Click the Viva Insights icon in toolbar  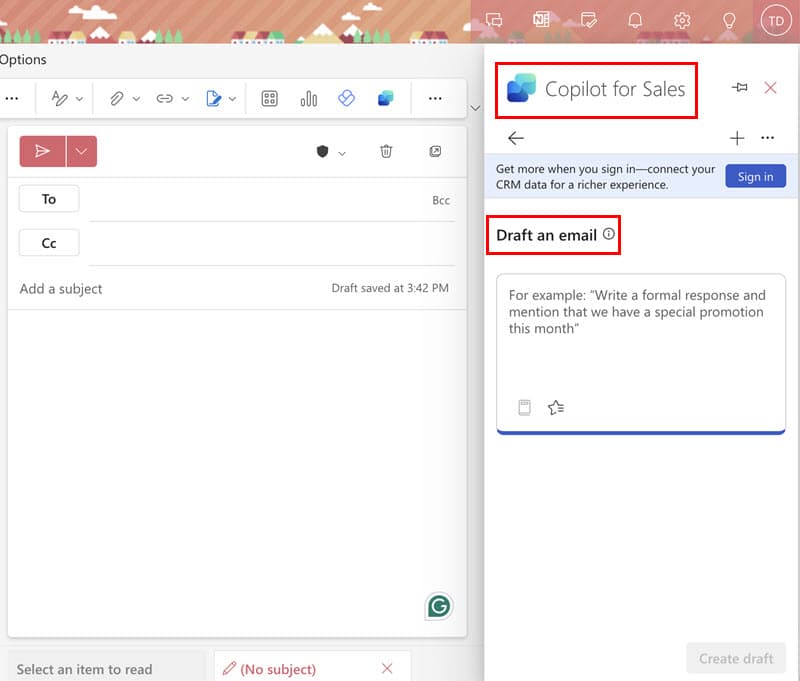pos(346,98)
